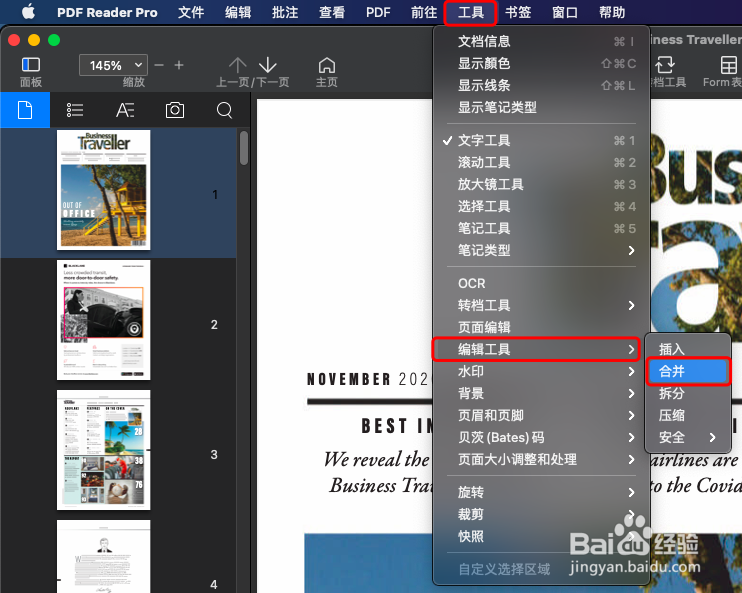Screen dimensions: 742x593
Task: Expand the 页面大小调整和处理 submenu
Action: pos(541,460)
